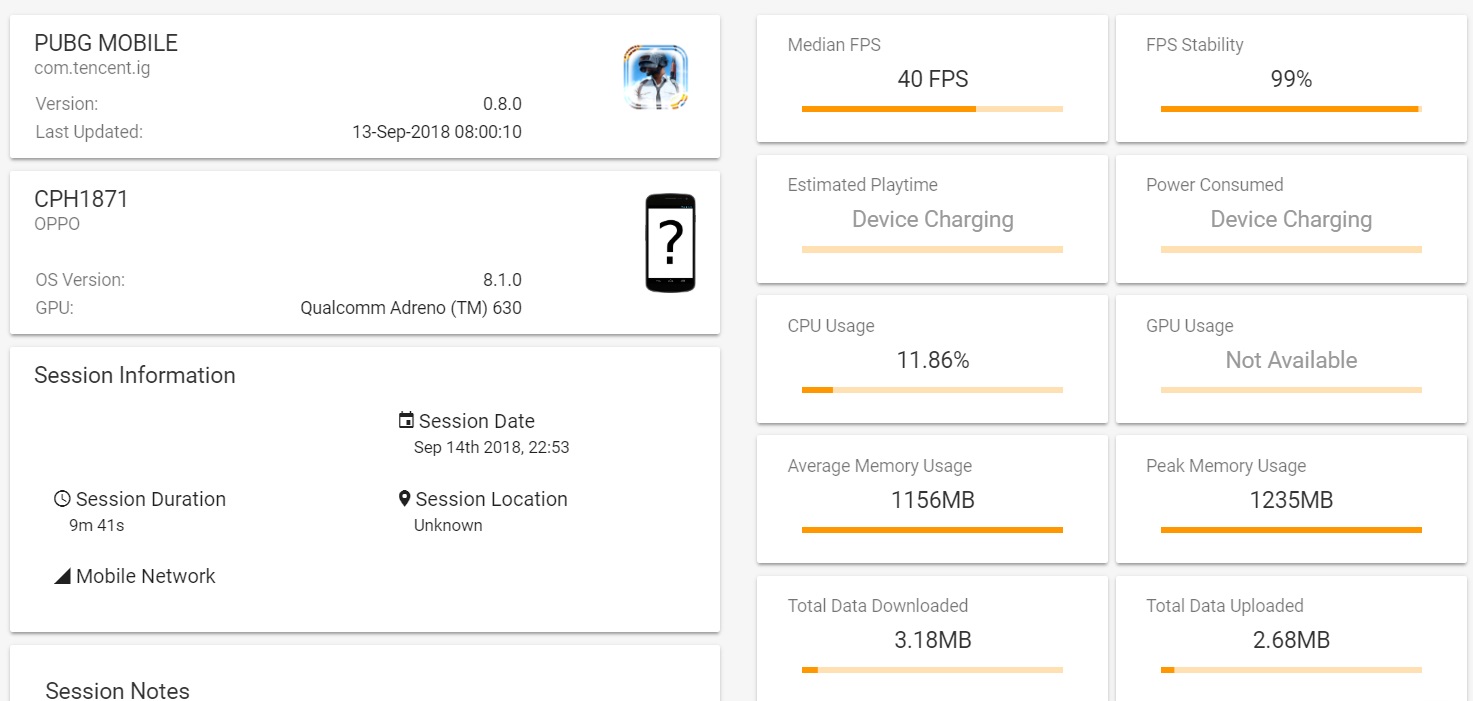The width and height of the screenshot is (1473, 701).
Task: Click Device Charging under Estimated Playtime
Action: point(933,219)
